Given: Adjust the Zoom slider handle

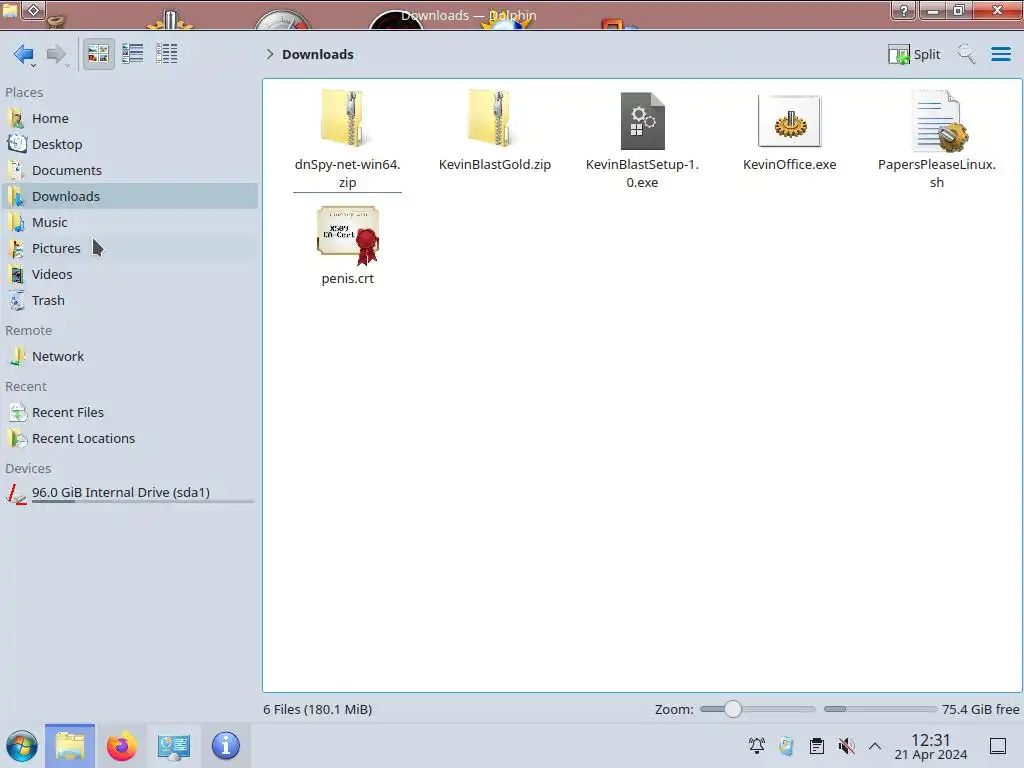Looking at the screenshot, I should tap(733, 709).
